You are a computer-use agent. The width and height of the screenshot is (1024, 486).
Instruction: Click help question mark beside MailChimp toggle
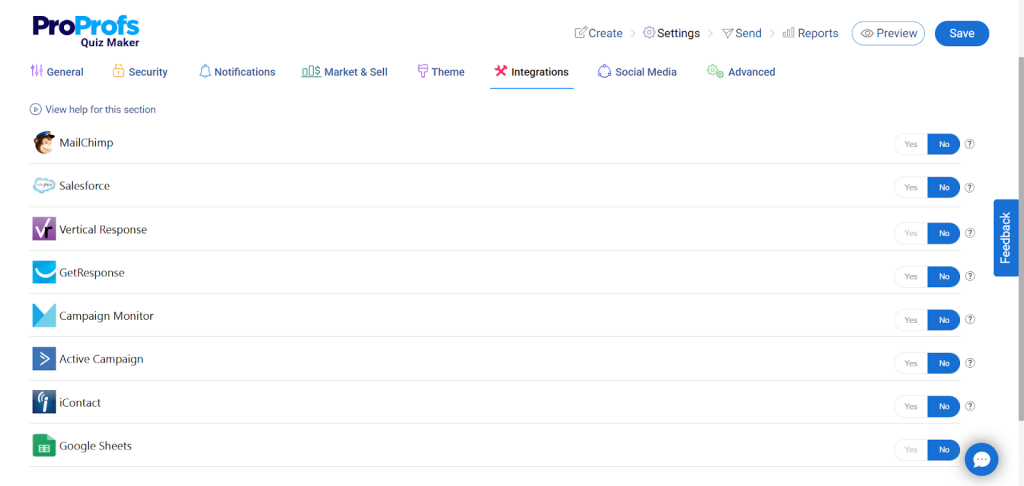969,144
